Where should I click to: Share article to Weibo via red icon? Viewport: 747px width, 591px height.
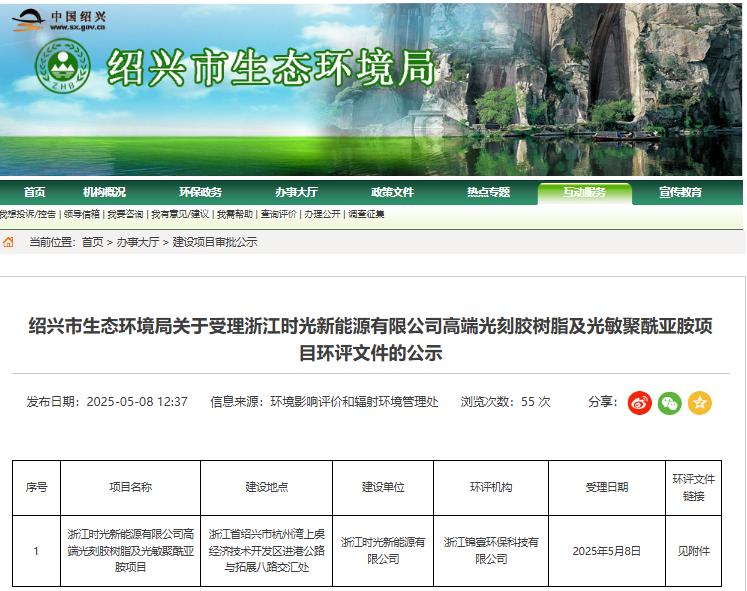tap(639, 403)
